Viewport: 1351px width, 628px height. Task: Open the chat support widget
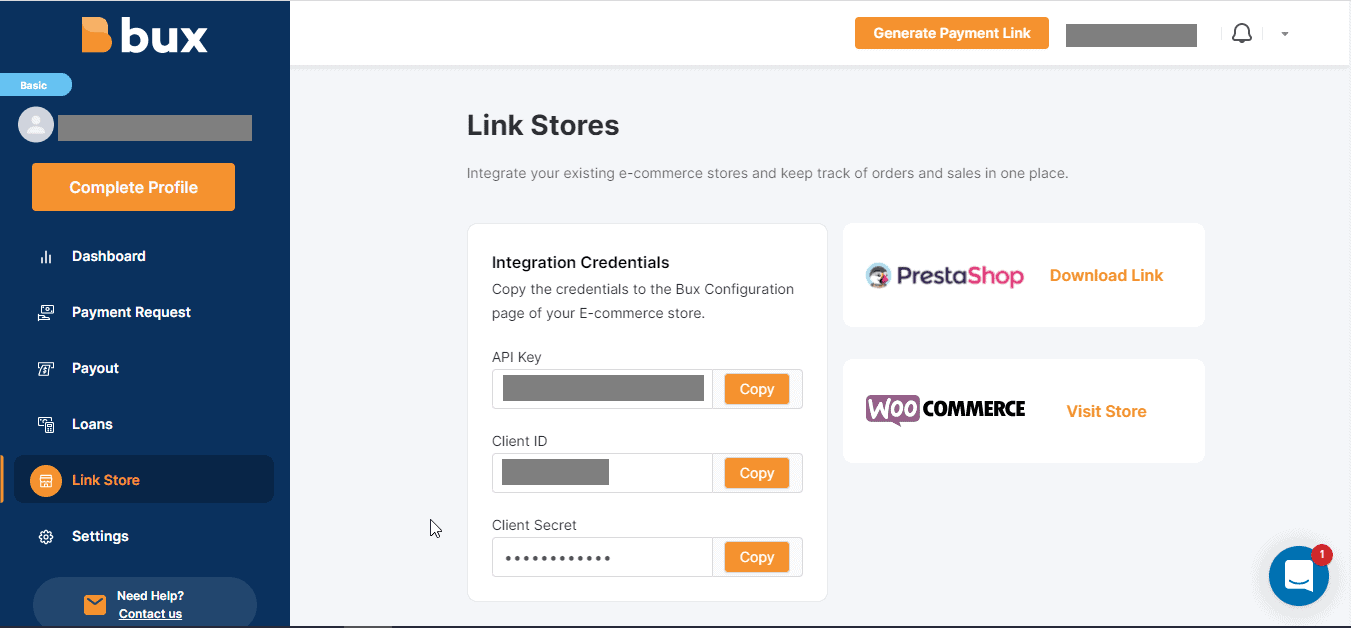point(1298,576)
